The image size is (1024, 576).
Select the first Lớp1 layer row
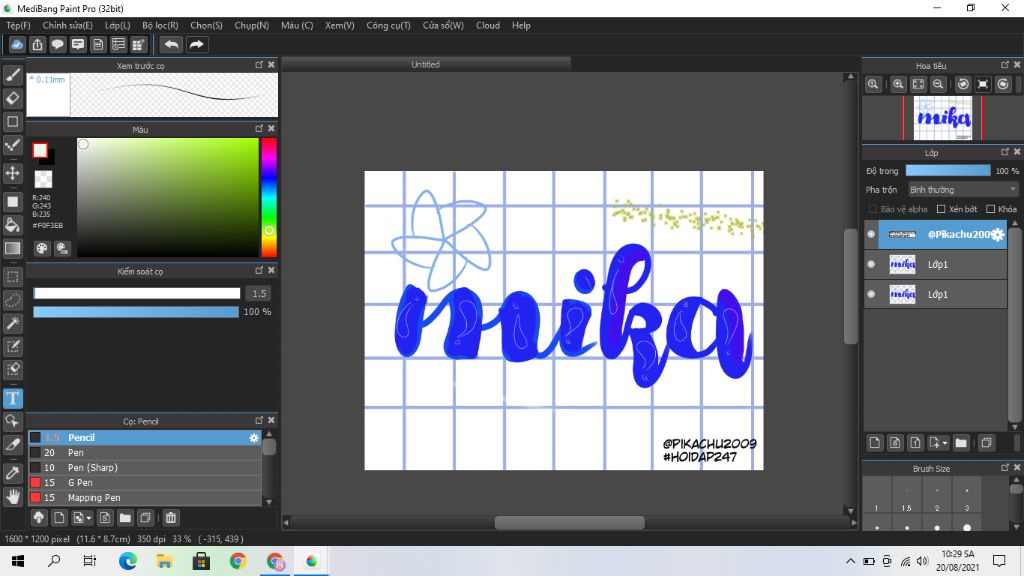click(936, 264)
